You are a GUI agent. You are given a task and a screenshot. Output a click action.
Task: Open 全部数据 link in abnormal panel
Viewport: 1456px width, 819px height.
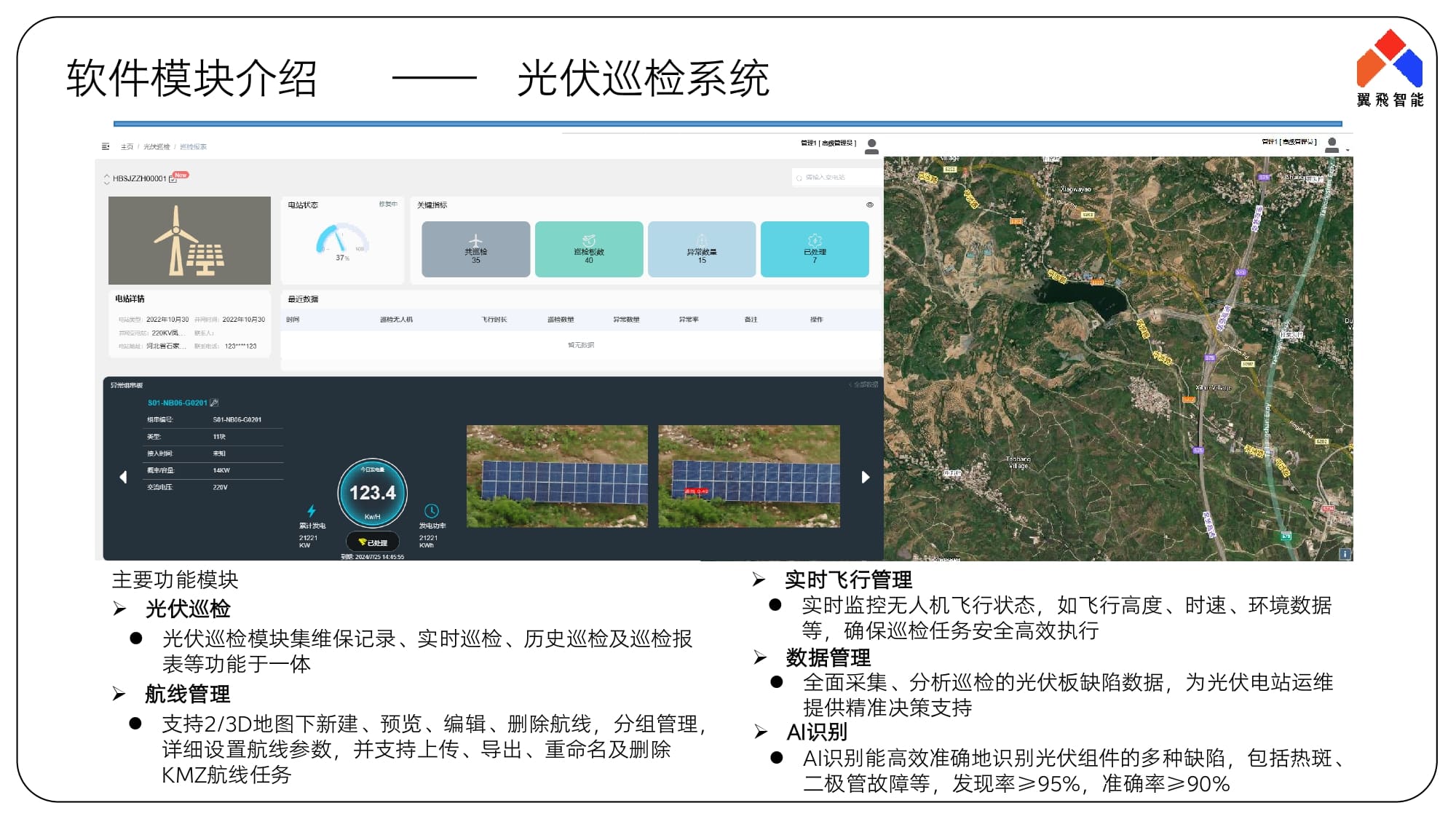864,385
